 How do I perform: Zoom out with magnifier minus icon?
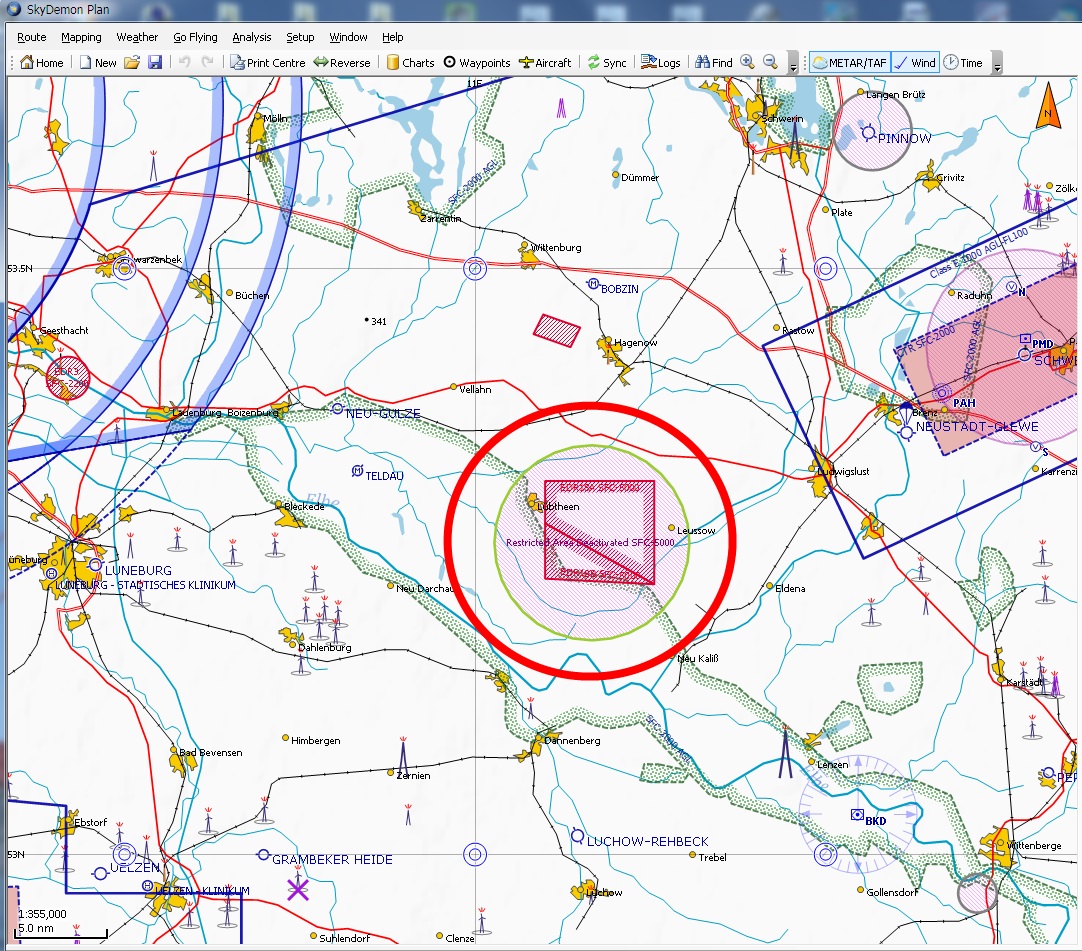770,62
